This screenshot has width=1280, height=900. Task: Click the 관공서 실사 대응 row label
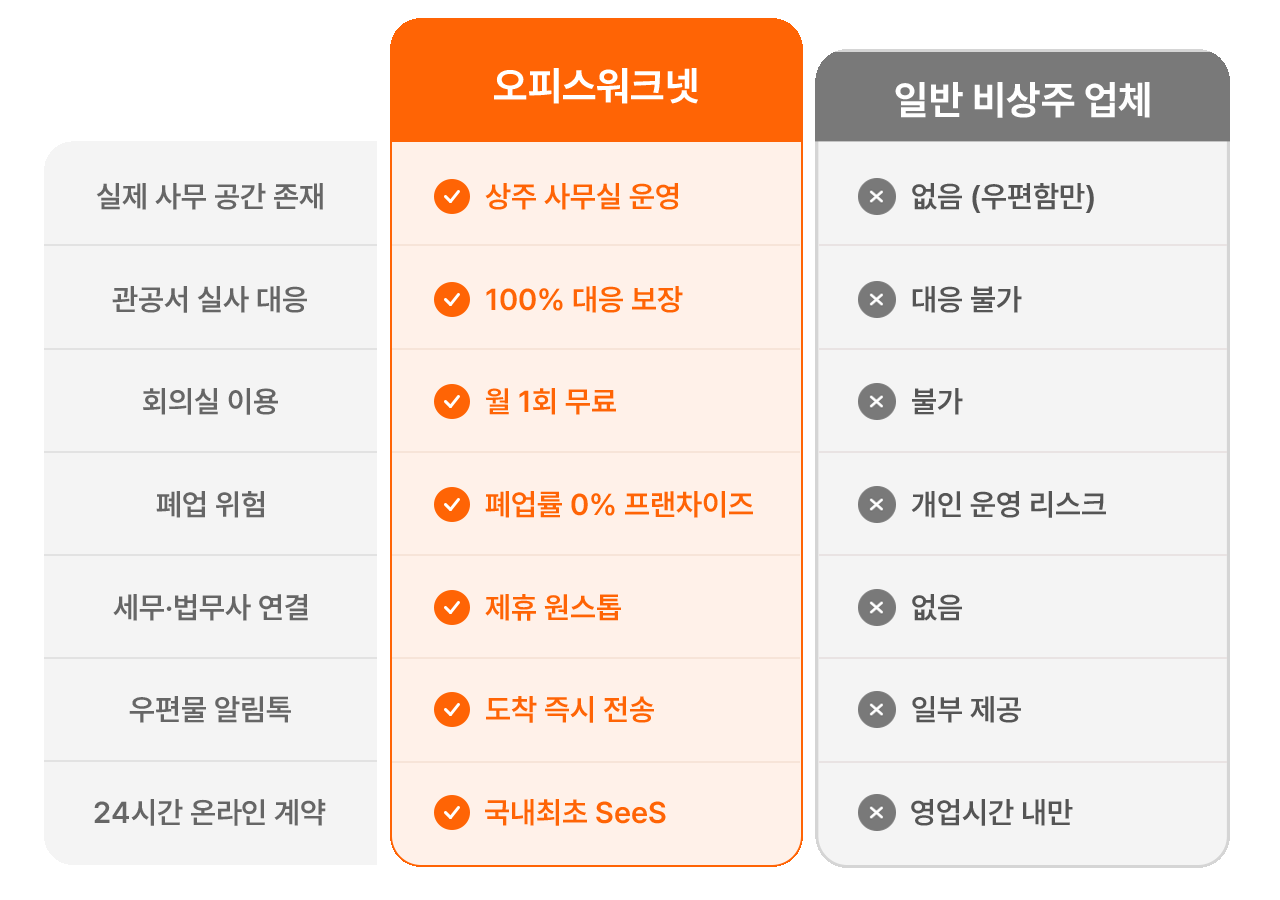pyautogui.click(x=210, y=299)
